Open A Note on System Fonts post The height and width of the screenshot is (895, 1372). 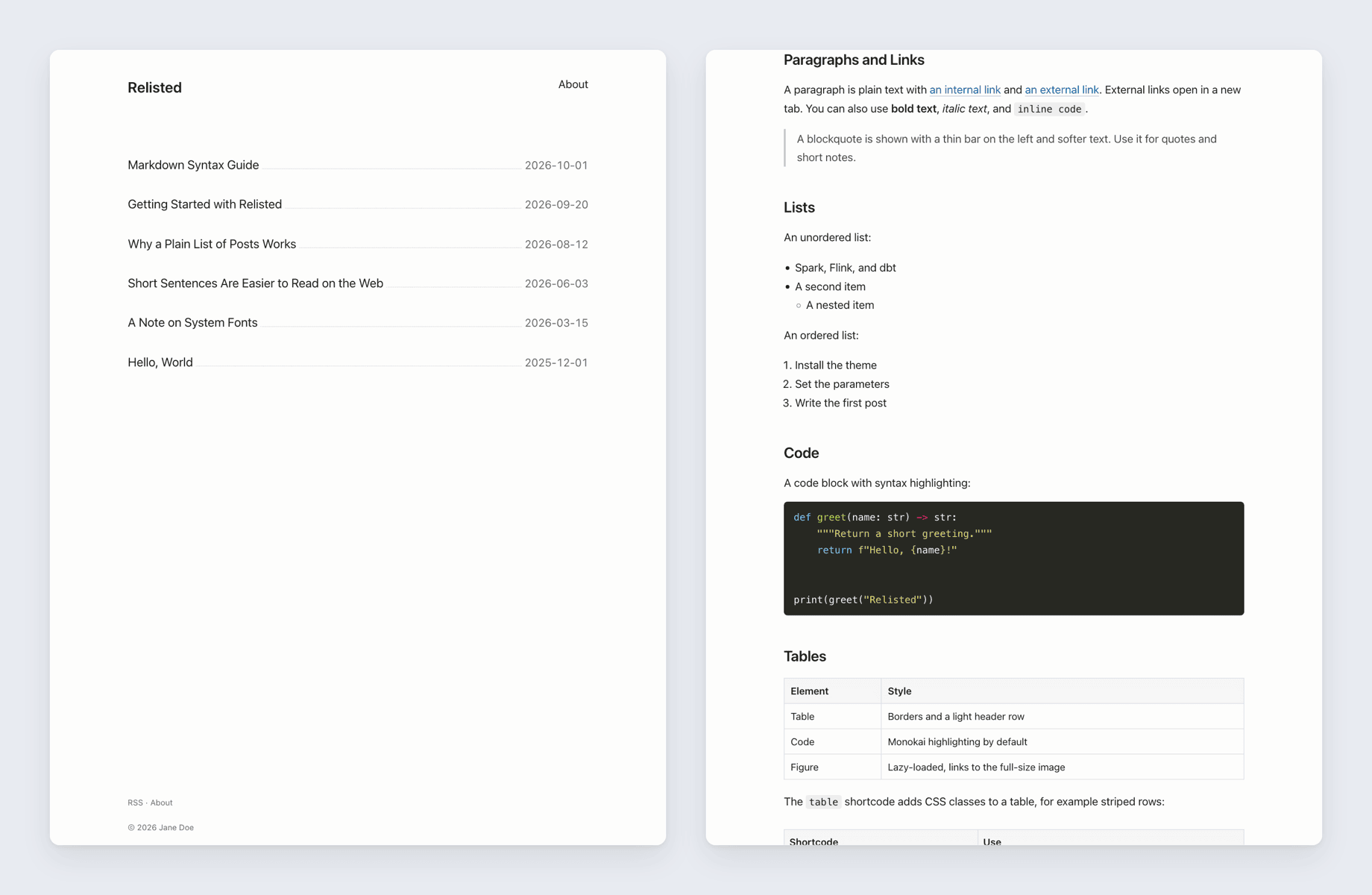click(x=192, y=323)
